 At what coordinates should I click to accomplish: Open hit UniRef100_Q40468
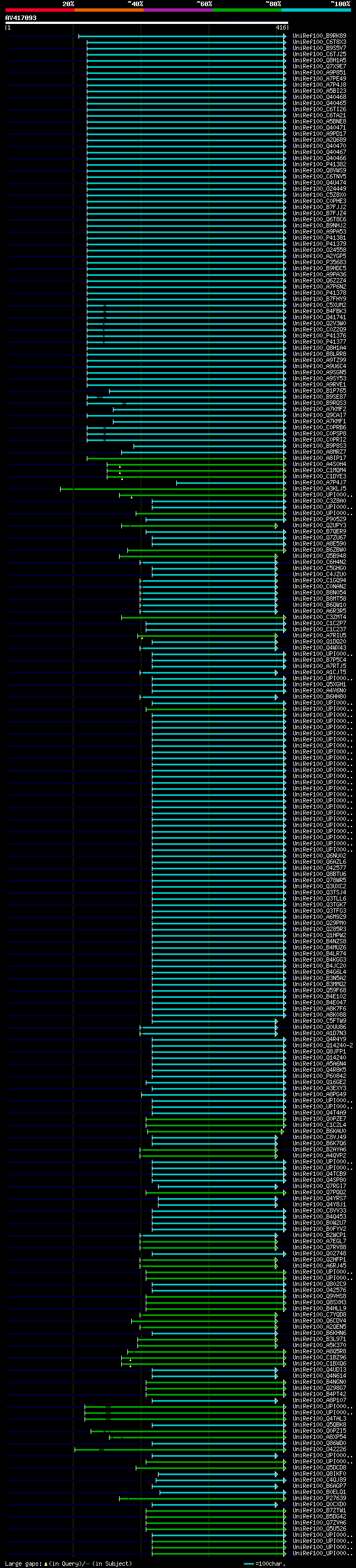coord(319,97)
